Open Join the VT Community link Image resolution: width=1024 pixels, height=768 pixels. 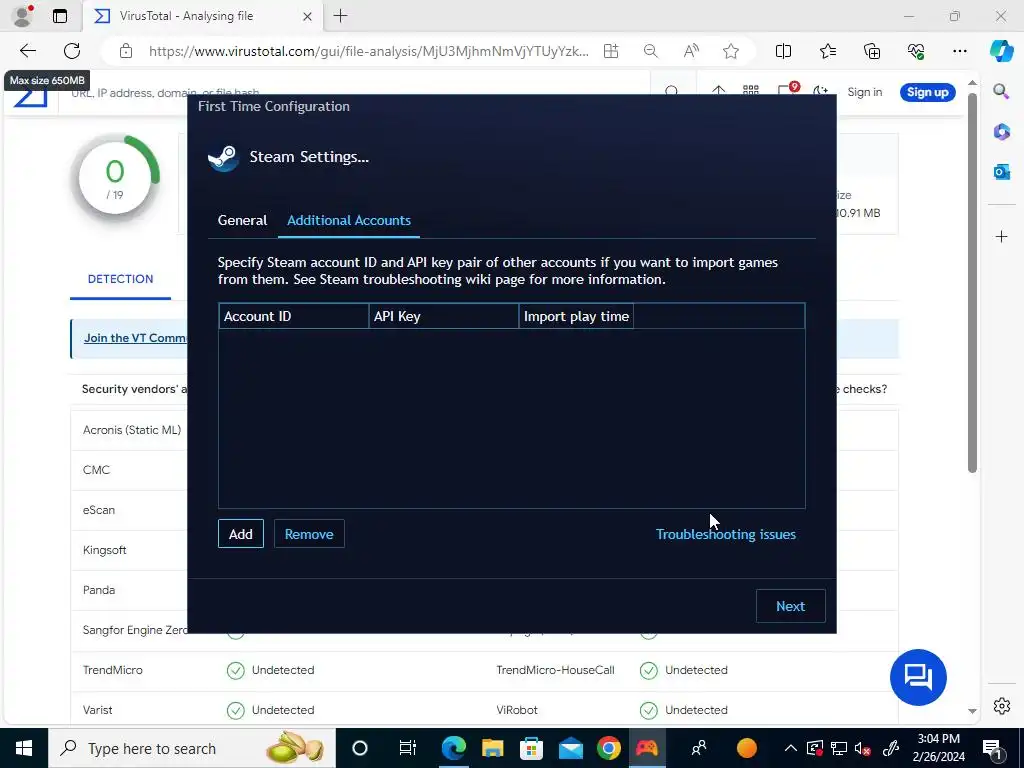point(135,338)
